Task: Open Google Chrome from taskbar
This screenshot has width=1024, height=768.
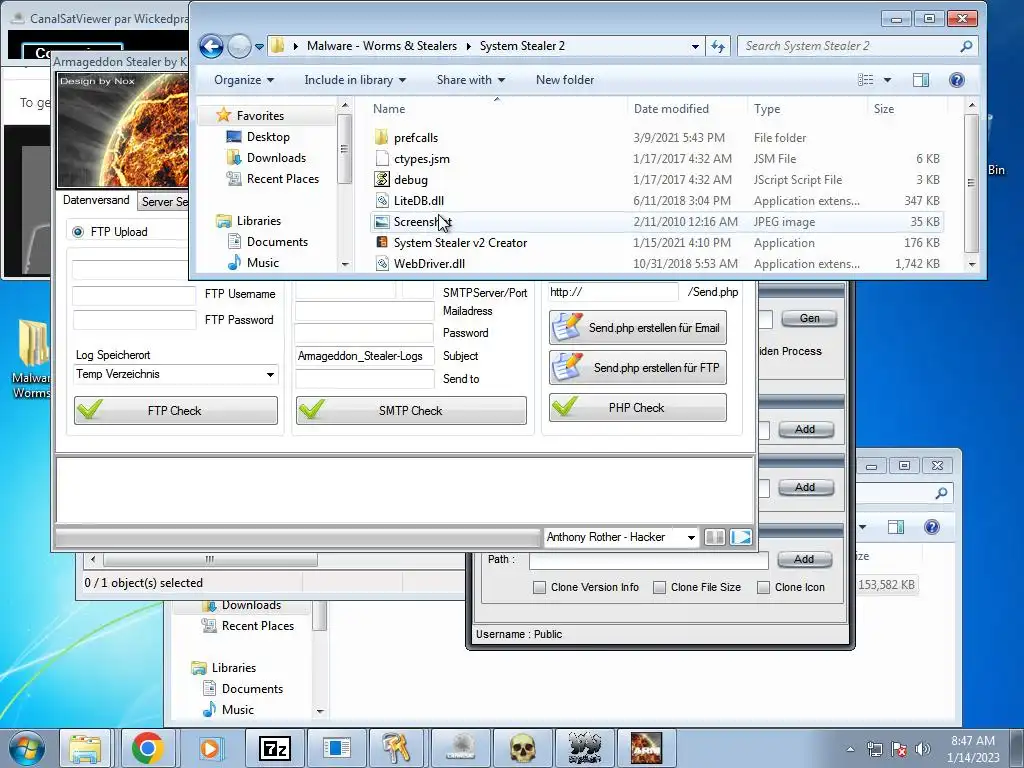Action: pyautogui.click(x=148, y=748)
